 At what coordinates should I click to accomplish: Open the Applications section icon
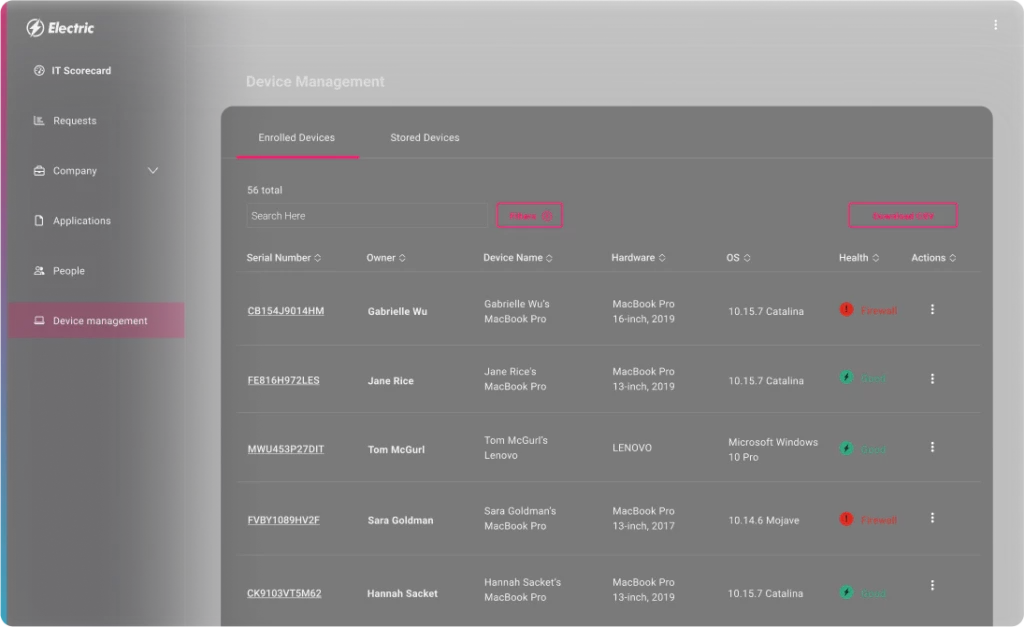38,220
